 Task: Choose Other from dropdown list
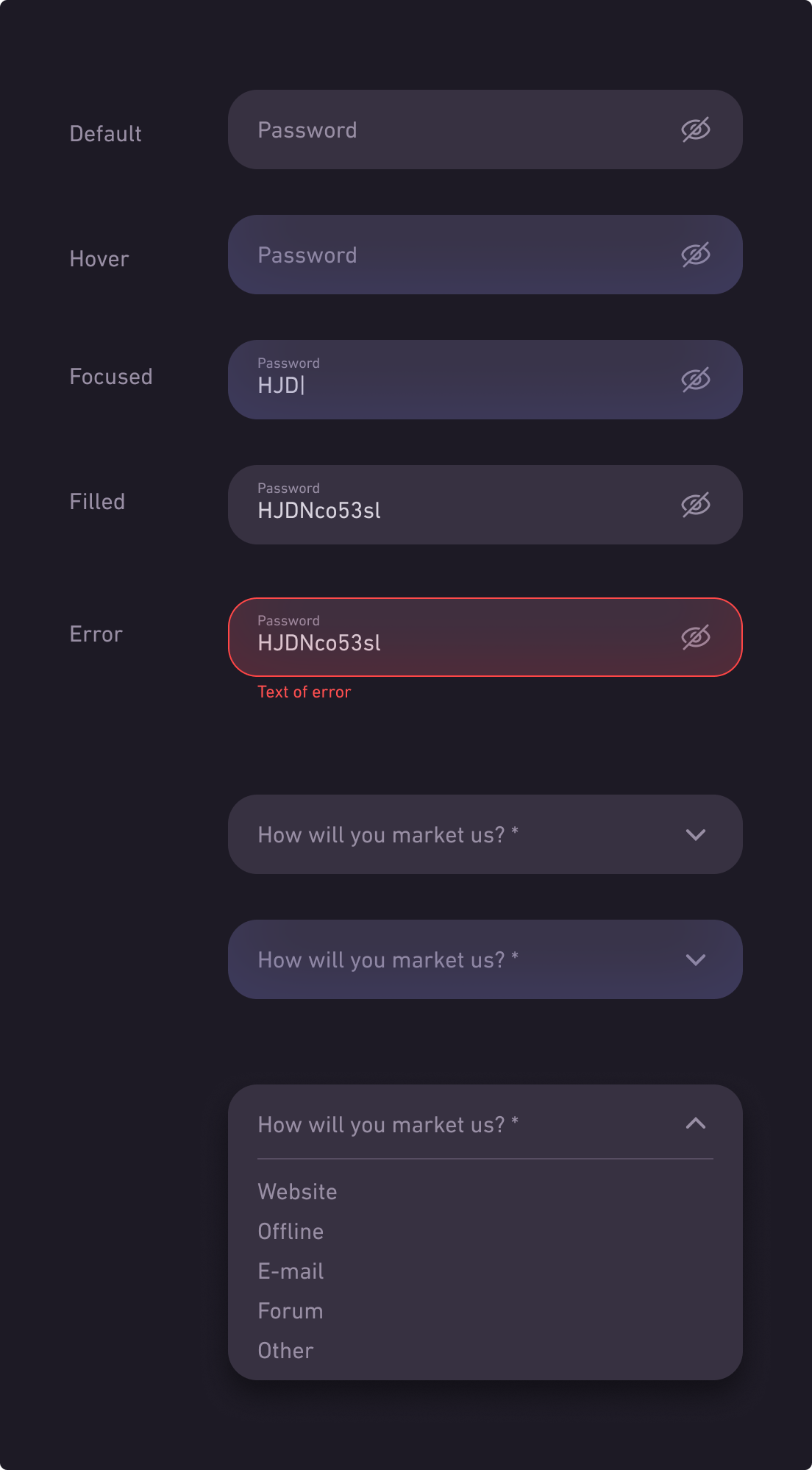point(285,1351)
